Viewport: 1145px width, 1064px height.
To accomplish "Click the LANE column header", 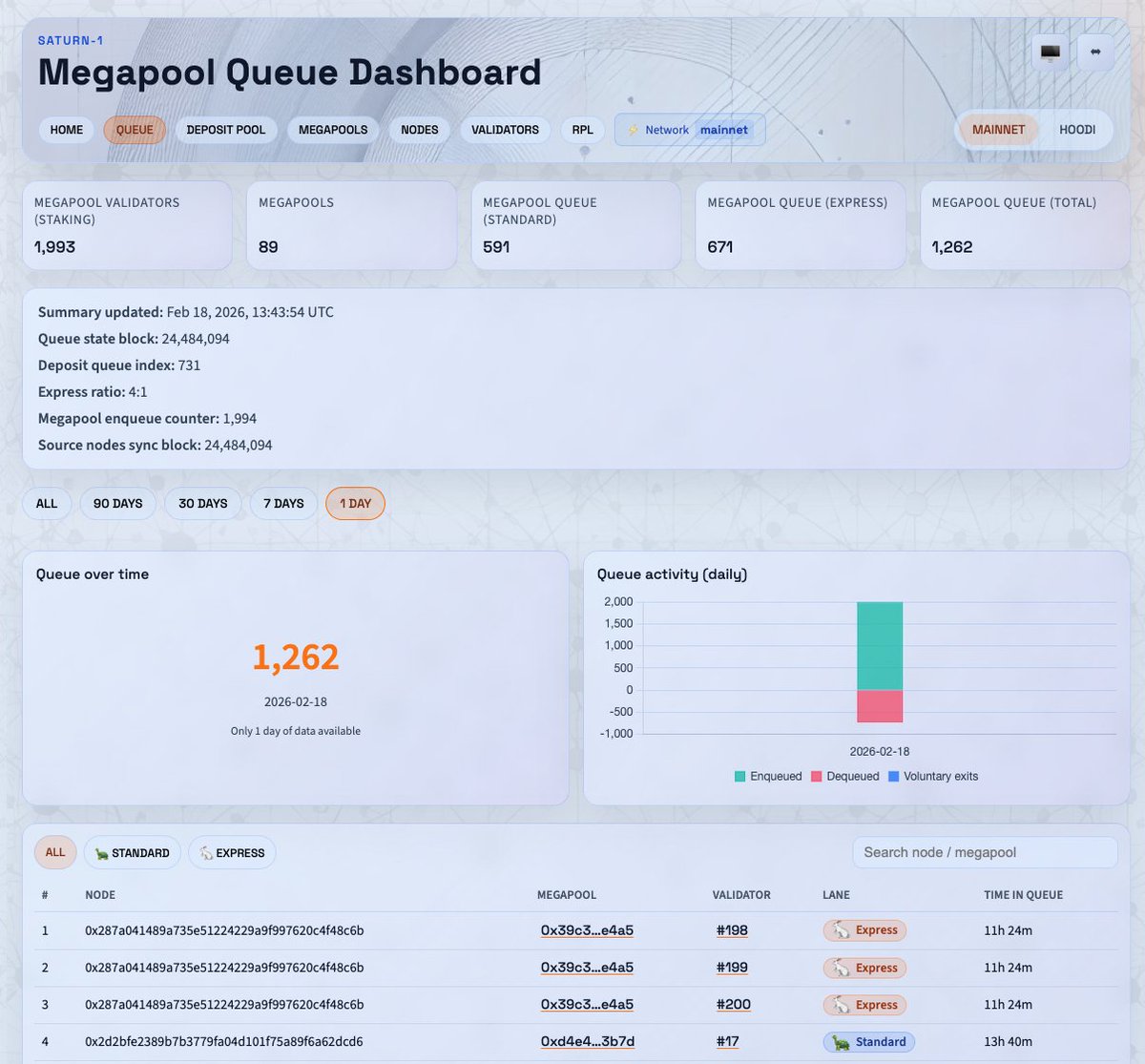I will tap(836, 895).
